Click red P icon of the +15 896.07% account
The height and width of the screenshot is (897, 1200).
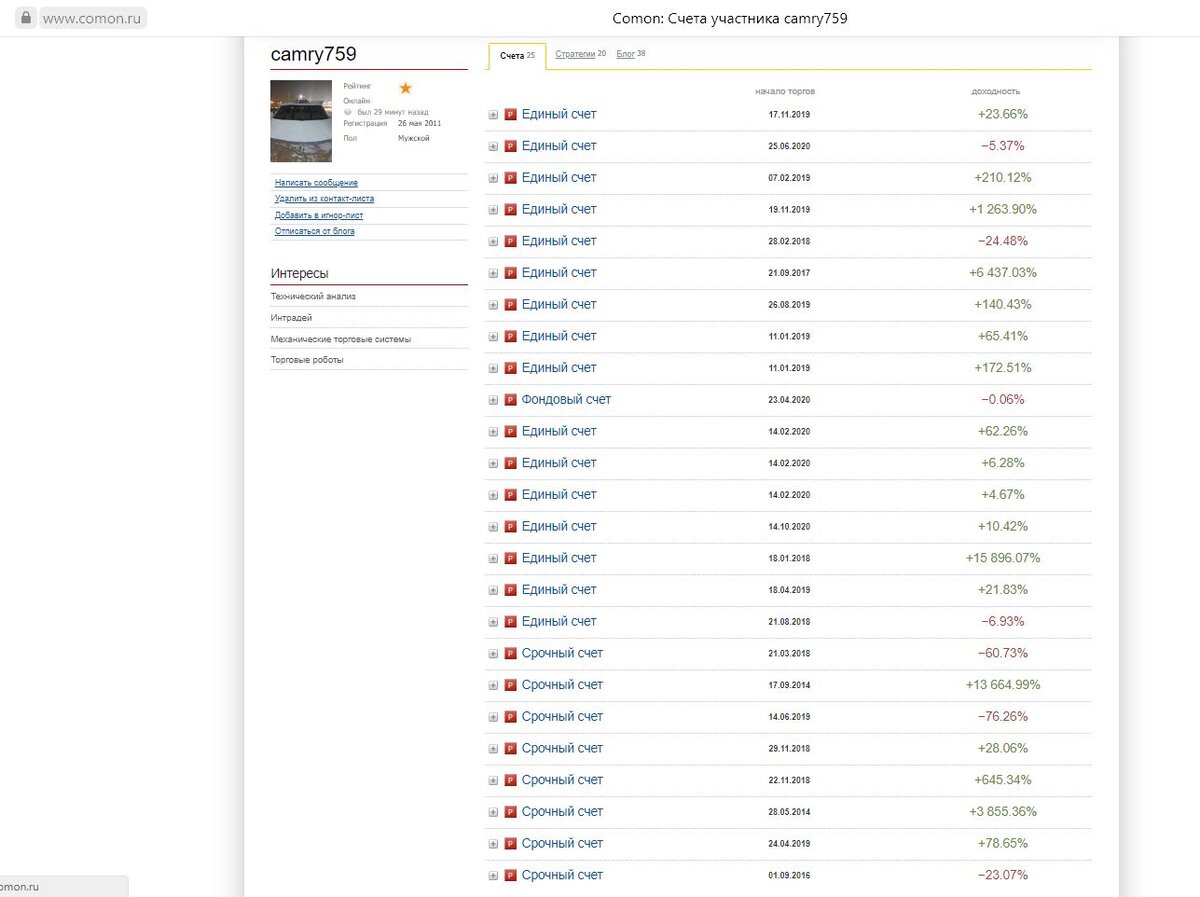[510, 558]
